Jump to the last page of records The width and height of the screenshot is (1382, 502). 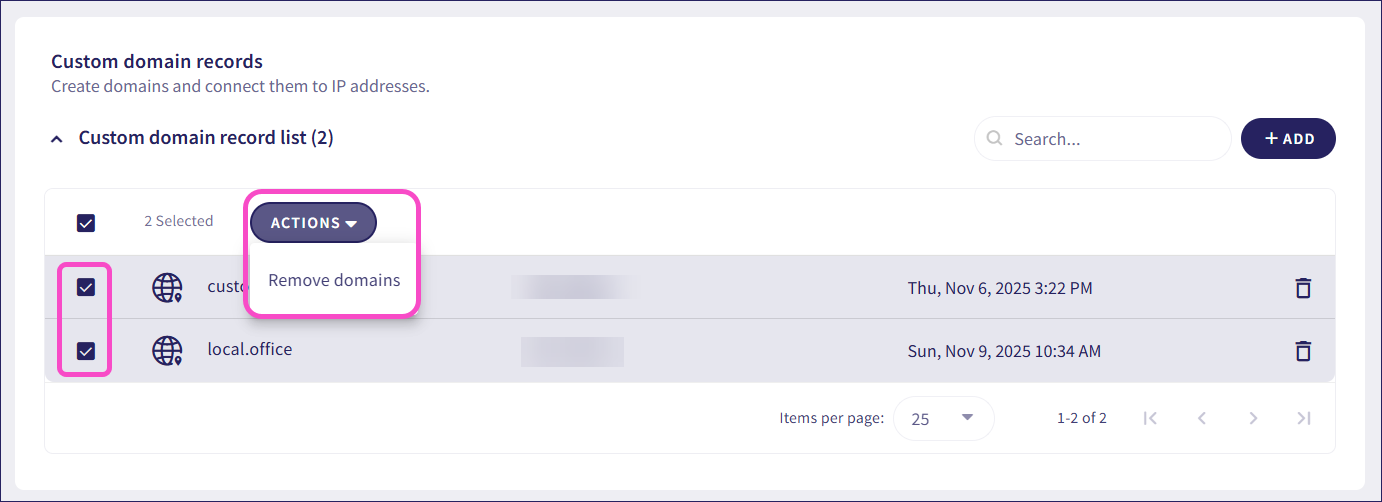(x=1303, y=418)
